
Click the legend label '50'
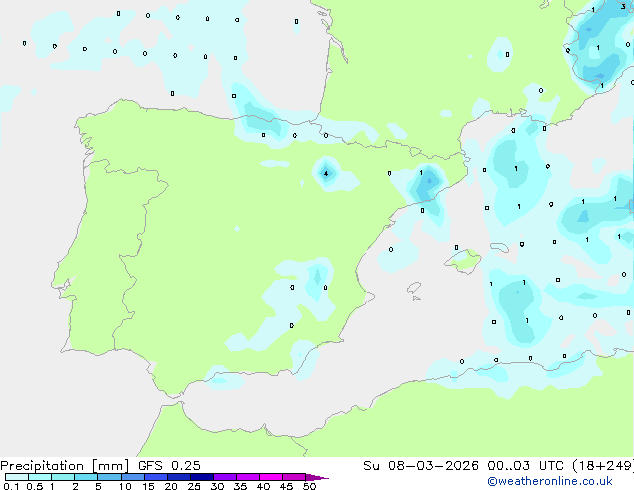tap(310, 486)
